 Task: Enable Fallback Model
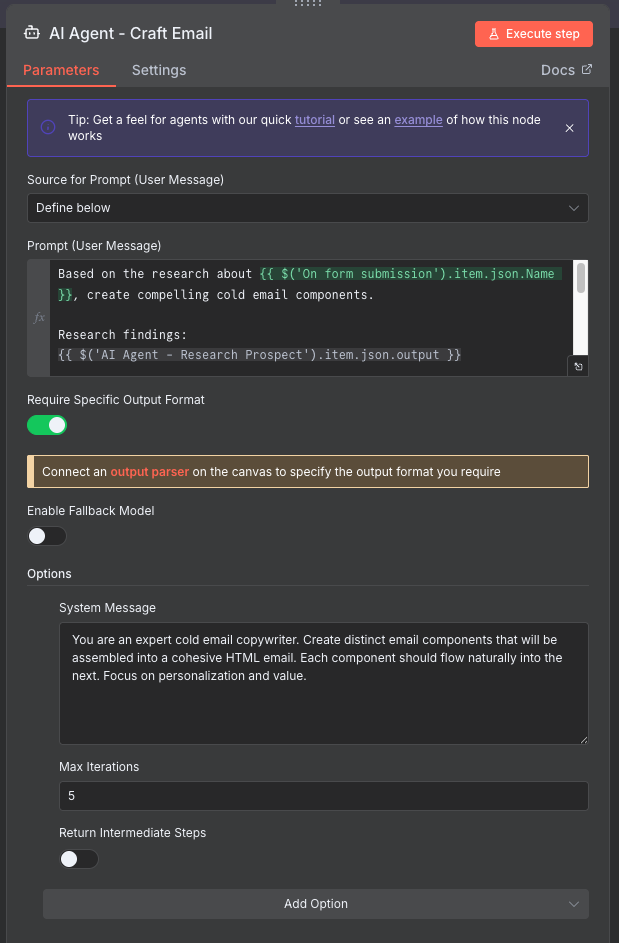[46, 536]
